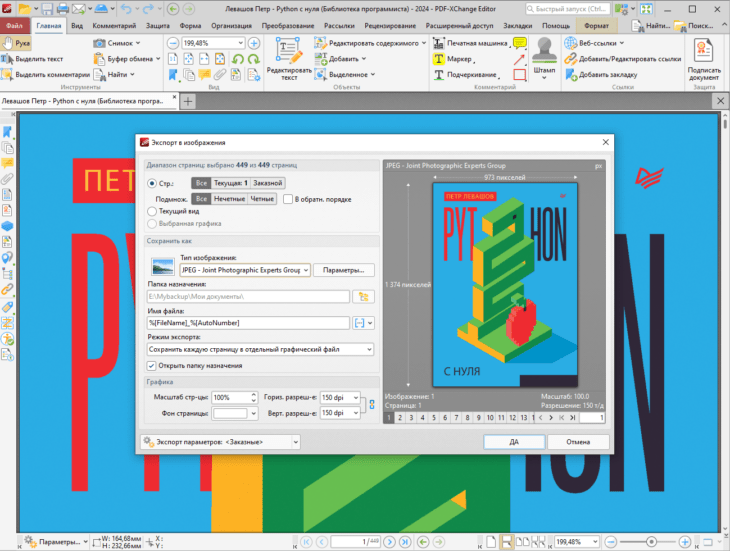Image resolution: width=730 pixels, height=551 pixels.
Task: Open horizontal resolution 150 dpi dropdown
Action: point(340,397)
